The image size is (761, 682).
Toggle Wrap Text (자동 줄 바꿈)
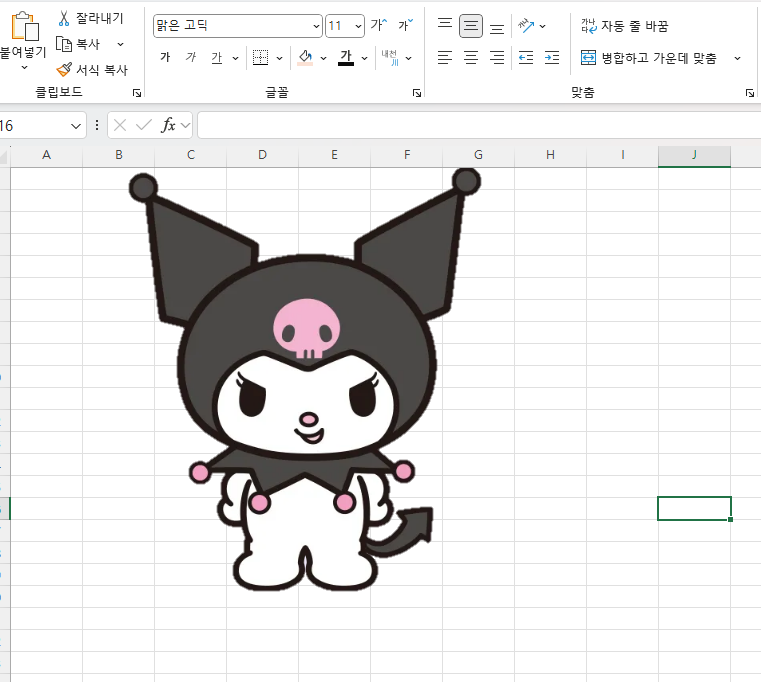[624, 26]
